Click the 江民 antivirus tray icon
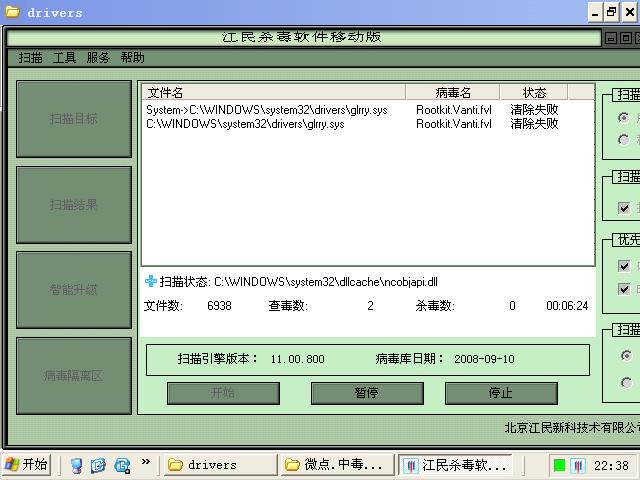The height and width of the screenshot is (480, 640). 578,465
